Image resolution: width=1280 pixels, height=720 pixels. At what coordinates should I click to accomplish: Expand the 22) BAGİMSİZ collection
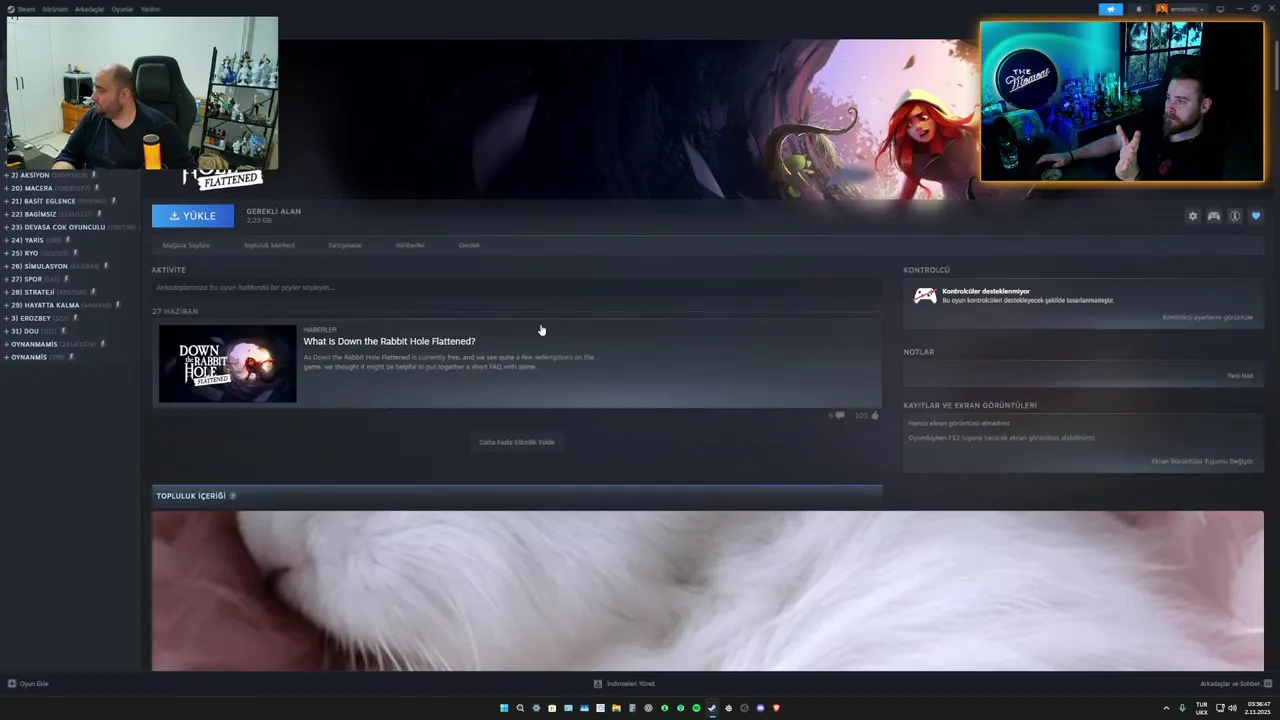pos(7,214)
